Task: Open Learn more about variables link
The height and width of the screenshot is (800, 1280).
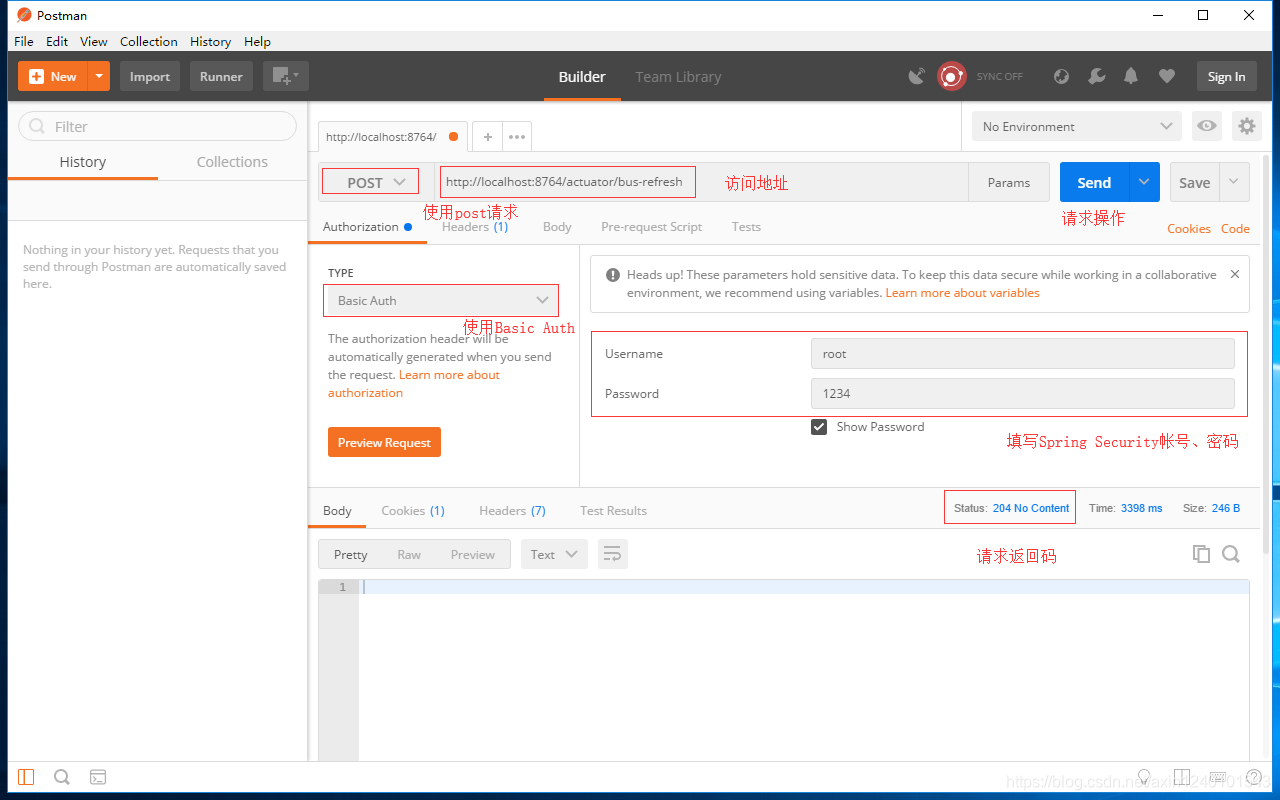Action: pyautogui.click(x=962, y=293)
